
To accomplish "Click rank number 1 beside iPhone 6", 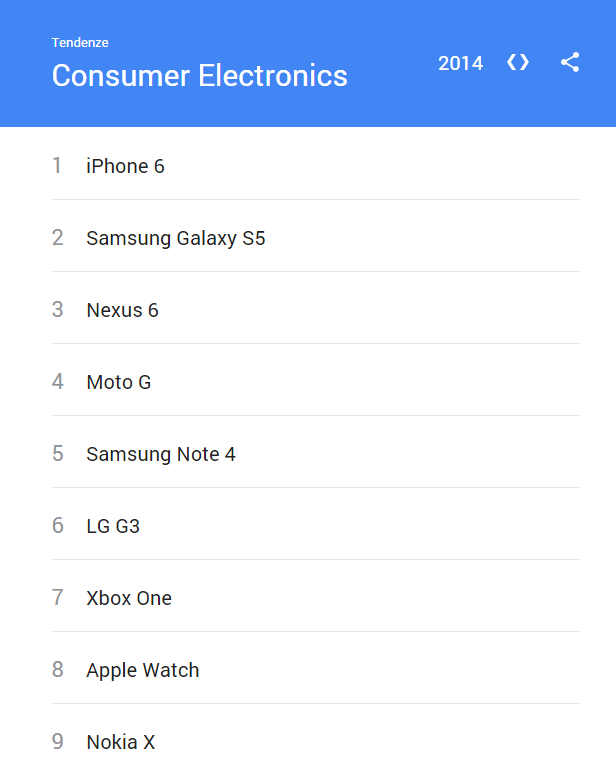I will [x=57, y=166].
